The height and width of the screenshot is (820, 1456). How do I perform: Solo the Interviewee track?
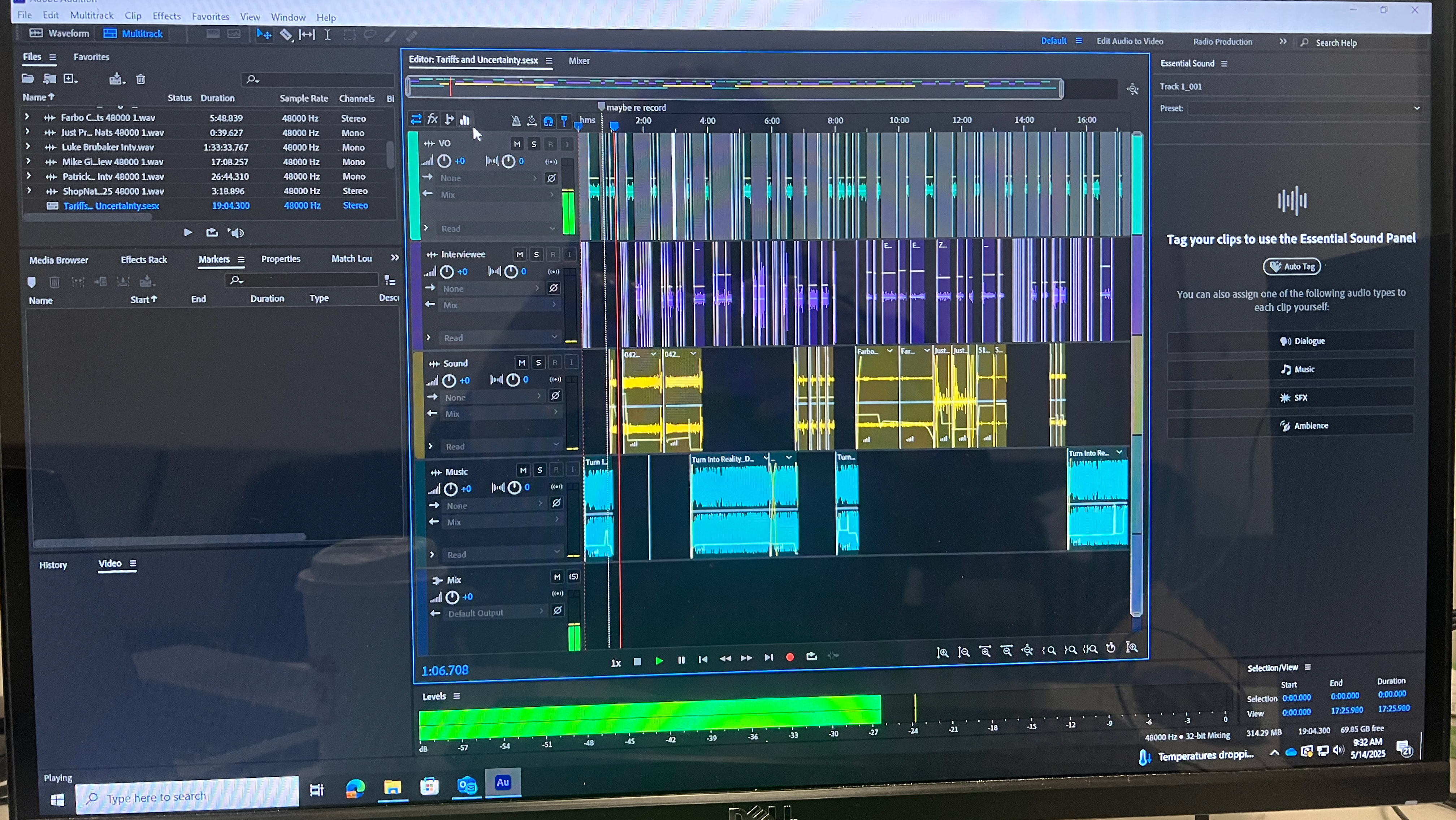tap(536, 255)
